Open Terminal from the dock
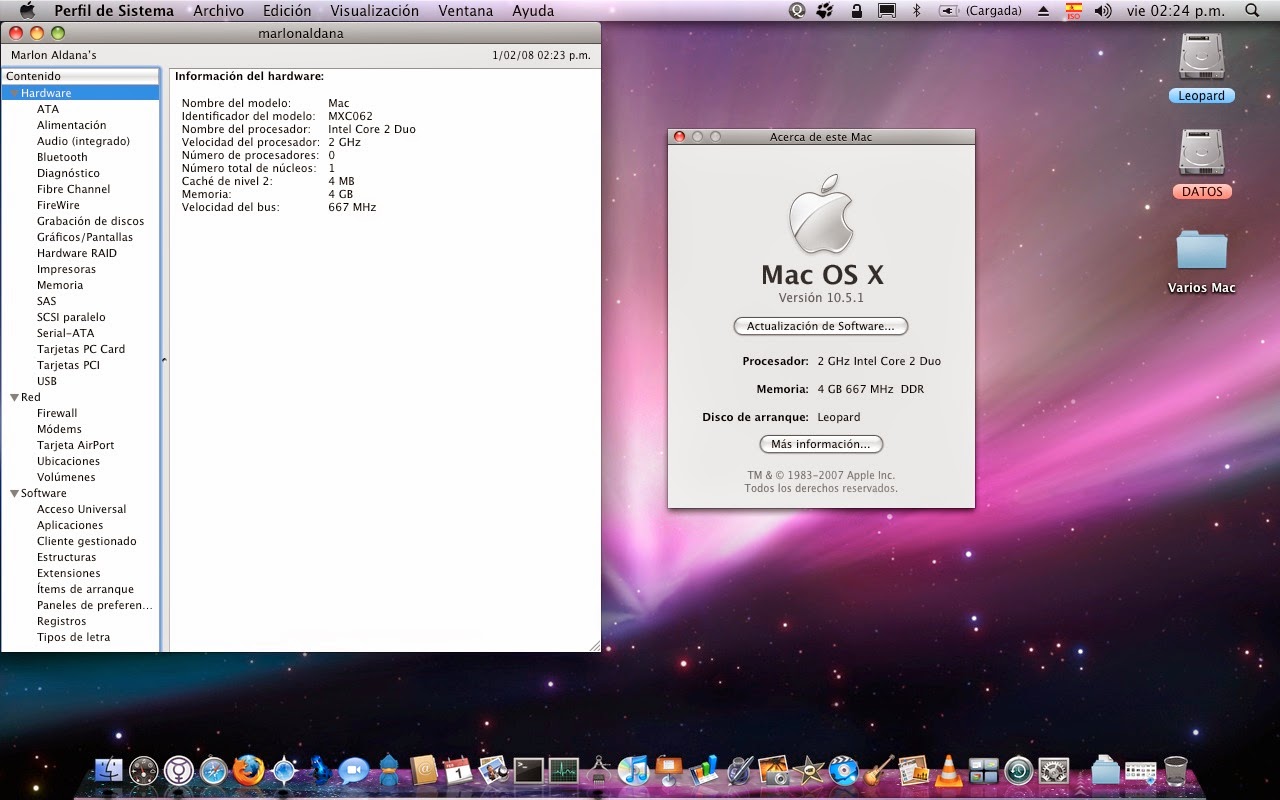Image resolution: width=1280 pixels, height=800 pixels. [x=528, y=770]
